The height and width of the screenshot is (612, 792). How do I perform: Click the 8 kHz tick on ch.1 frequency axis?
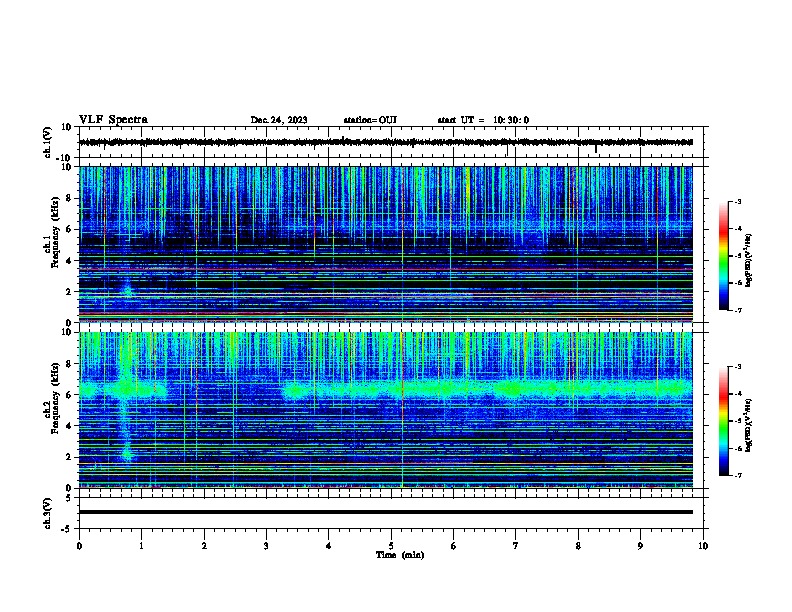coord(69,198)
